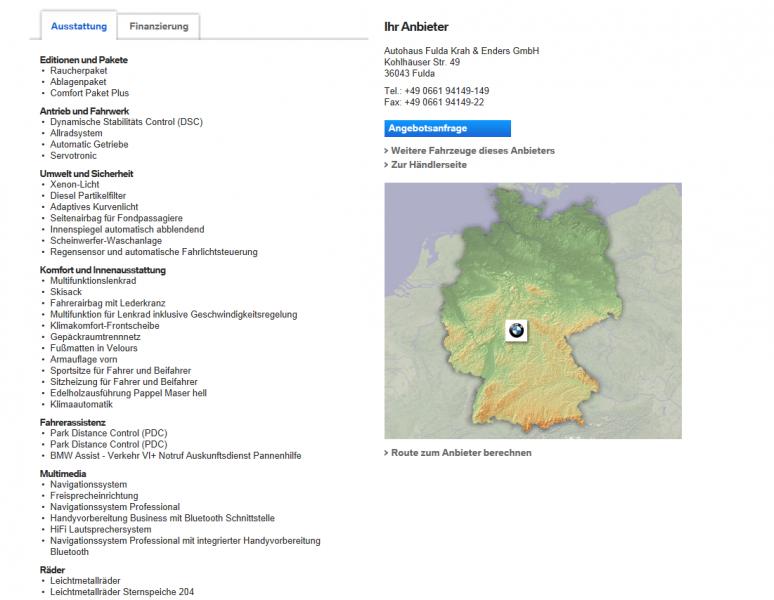774x600 pixels.
Task: Open Weitere Fahrzeuge dieses Anbieters link
Action: [472, 151]
